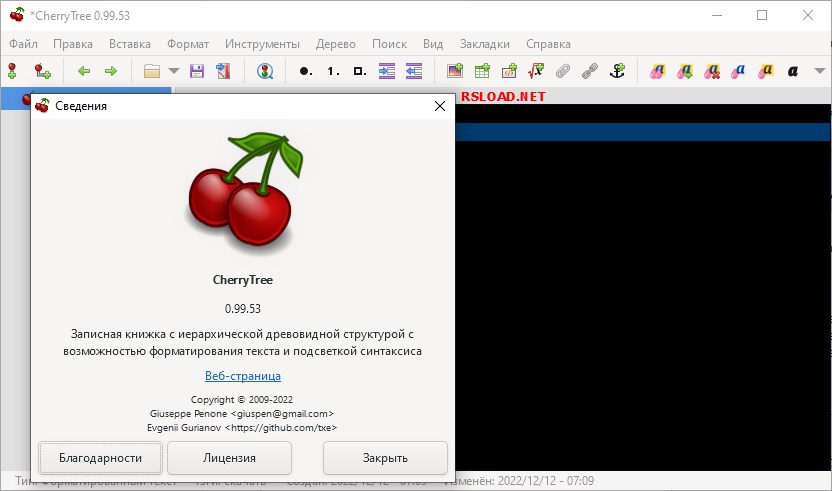Open the find in nodes traffic-light icon
This screenshot has height=491, width=832.
pos(265,71)
